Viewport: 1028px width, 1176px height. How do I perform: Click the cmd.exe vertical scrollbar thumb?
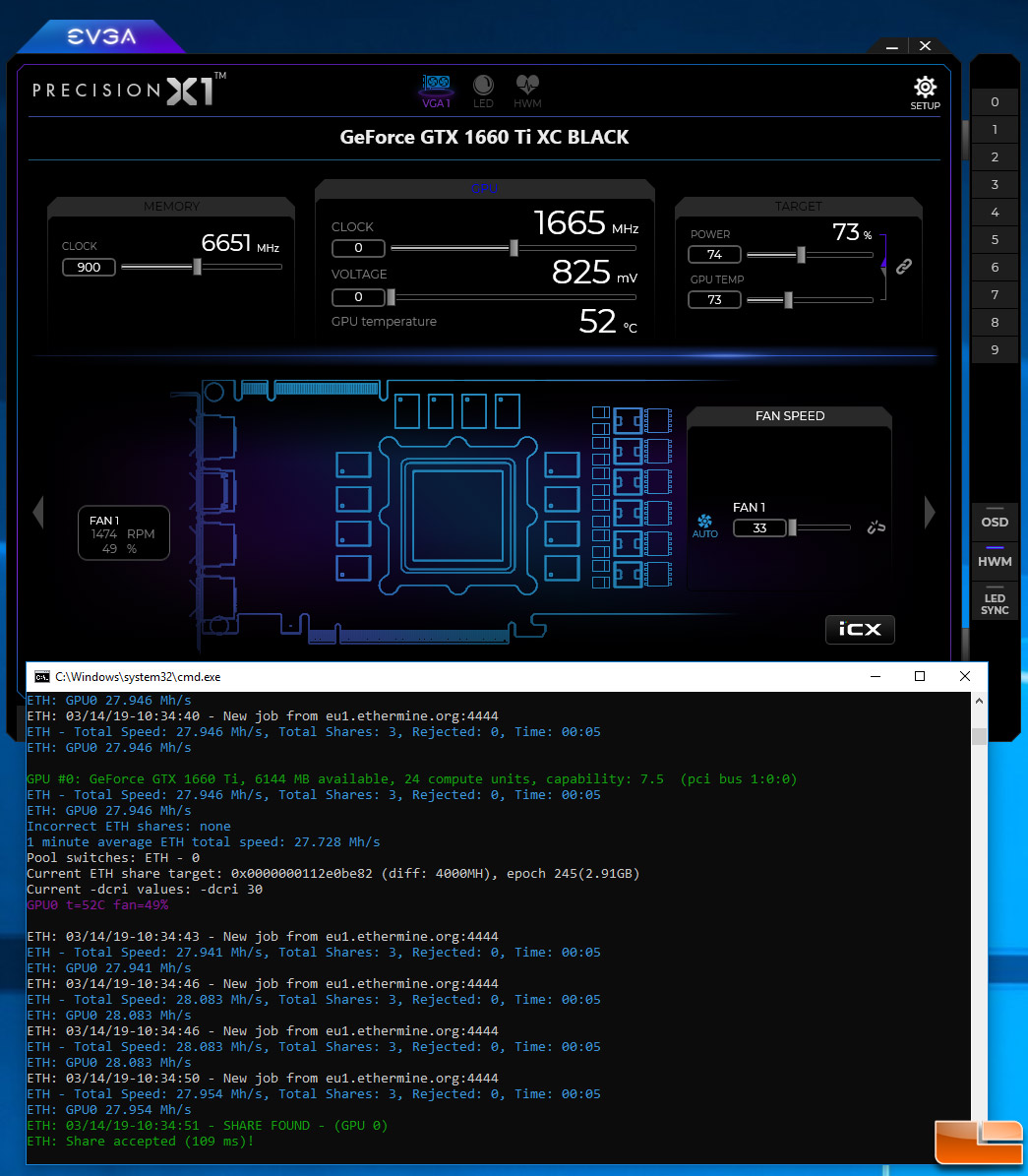coord(979,736)
